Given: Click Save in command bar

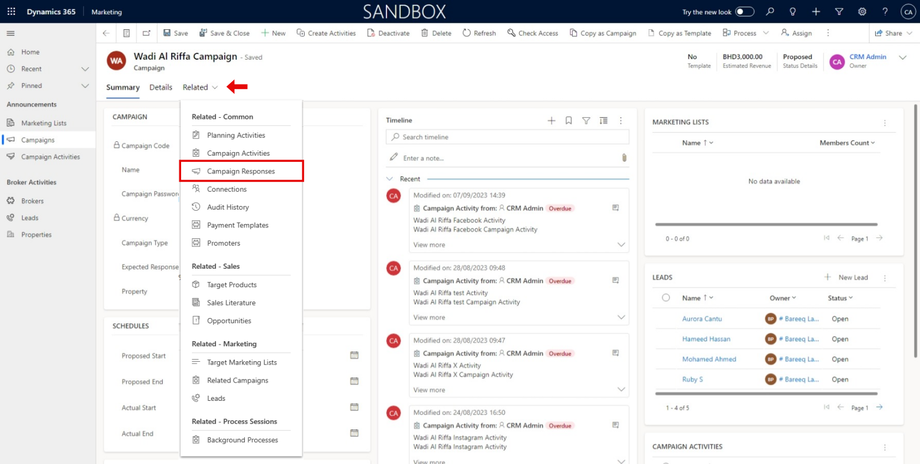Looking at the screenshot, I should tap(175, 33).
